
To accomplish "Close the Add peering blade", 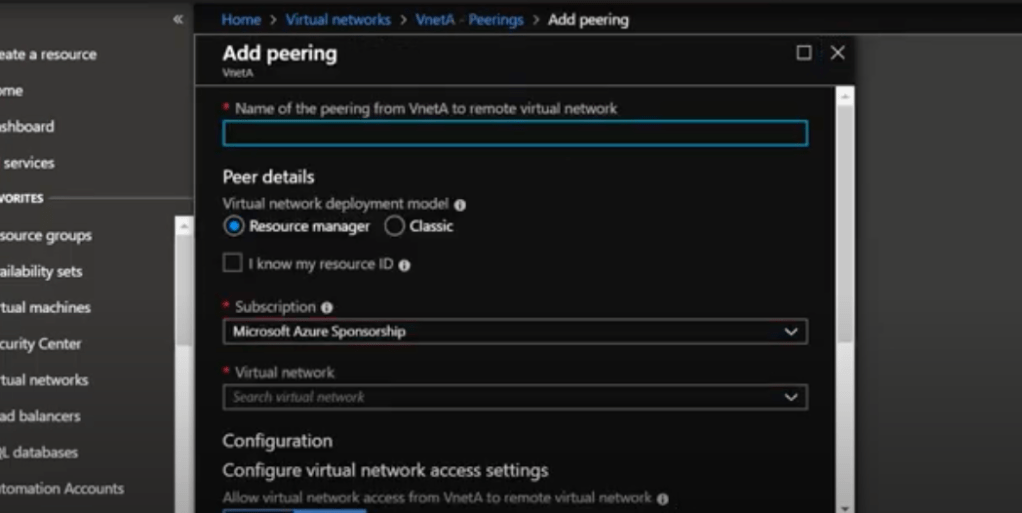I will 838,53.
